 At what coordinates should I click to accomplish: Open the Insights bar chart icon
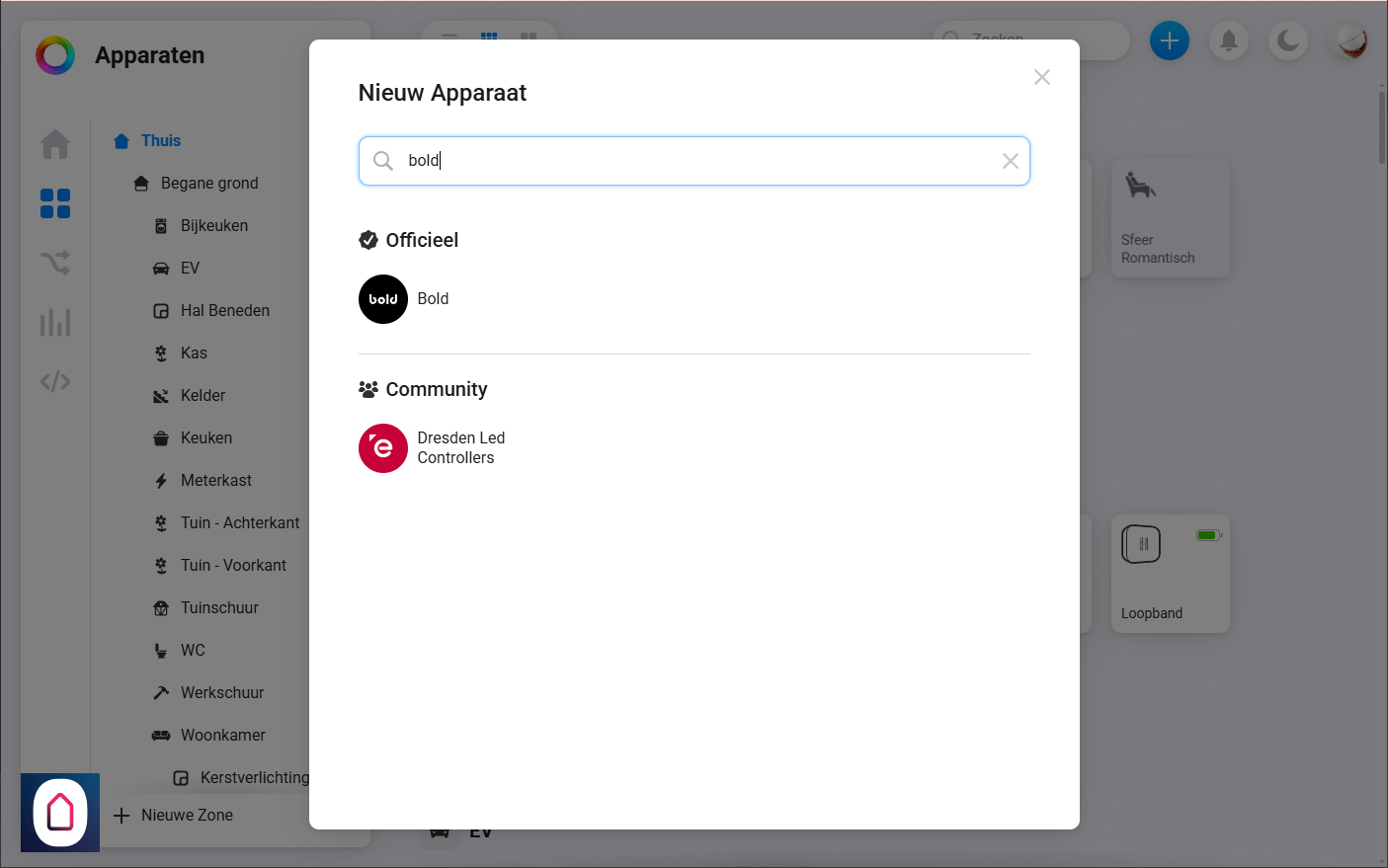(55, 322)
